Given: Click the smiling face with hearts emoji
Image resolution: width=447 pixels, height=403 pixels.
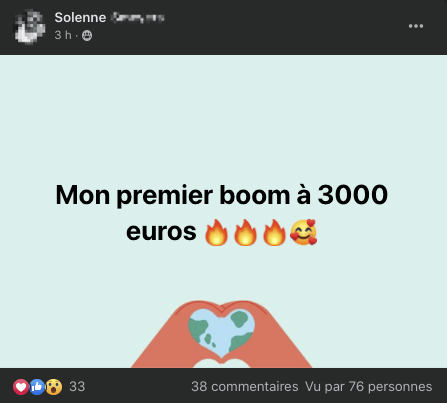Looking at the screenshot, I should tap(303, 232).
